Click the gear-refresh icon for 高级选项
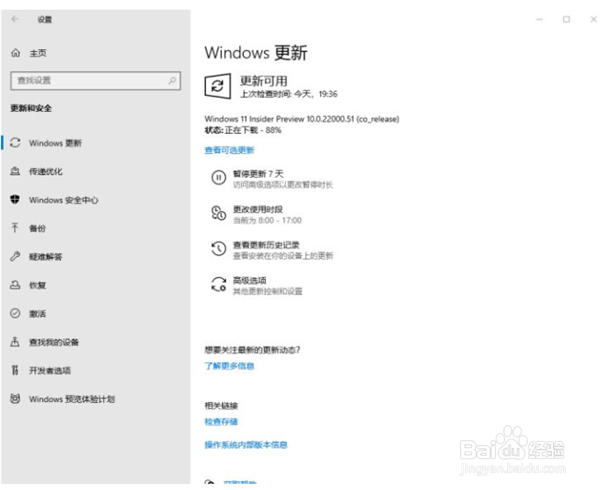The width and height of the screenshot is (600, 490). [218, 284]
